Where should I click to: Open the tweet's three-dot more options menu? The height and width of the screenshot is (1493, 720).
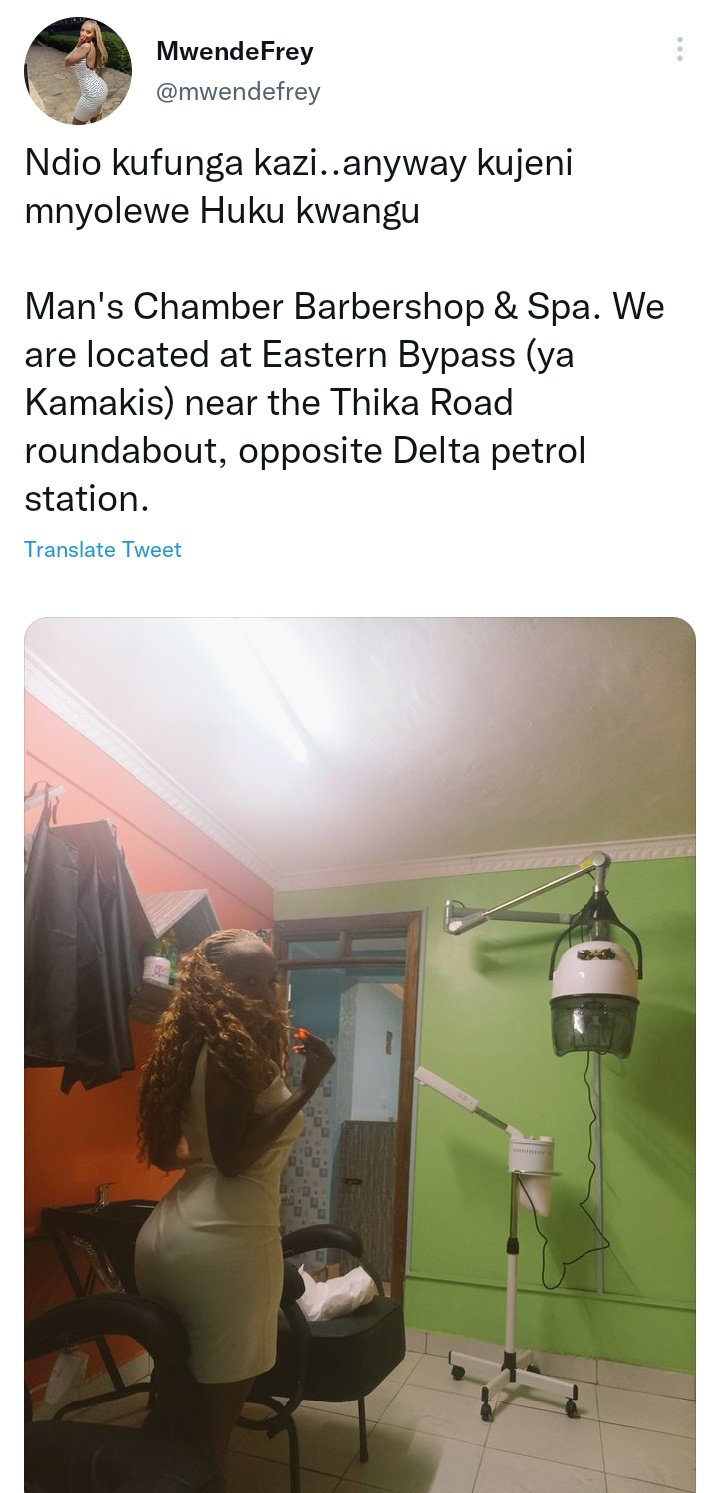point(679,49)
